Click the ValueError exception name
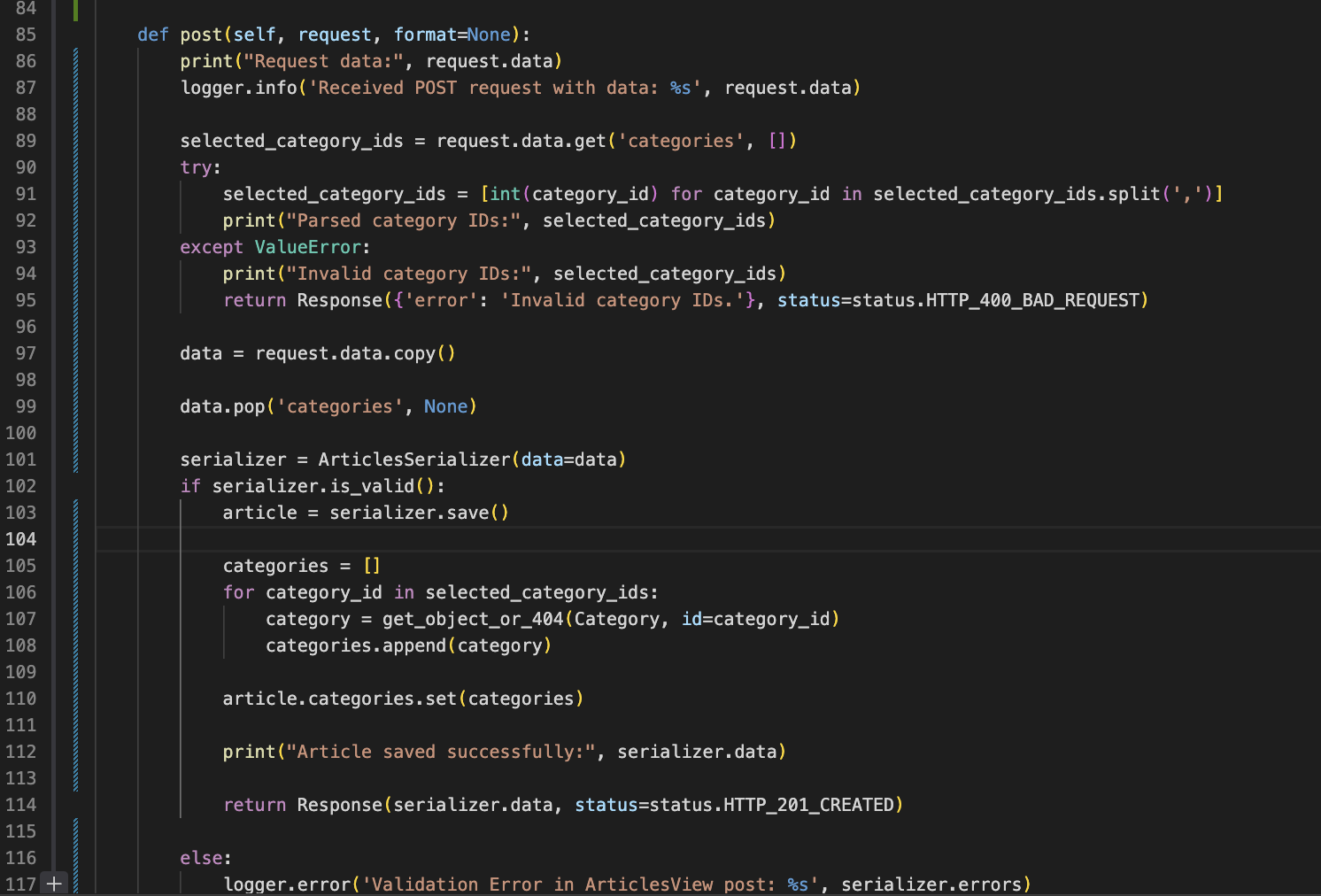Screen dimensions: 1321x896 [308, 247]
